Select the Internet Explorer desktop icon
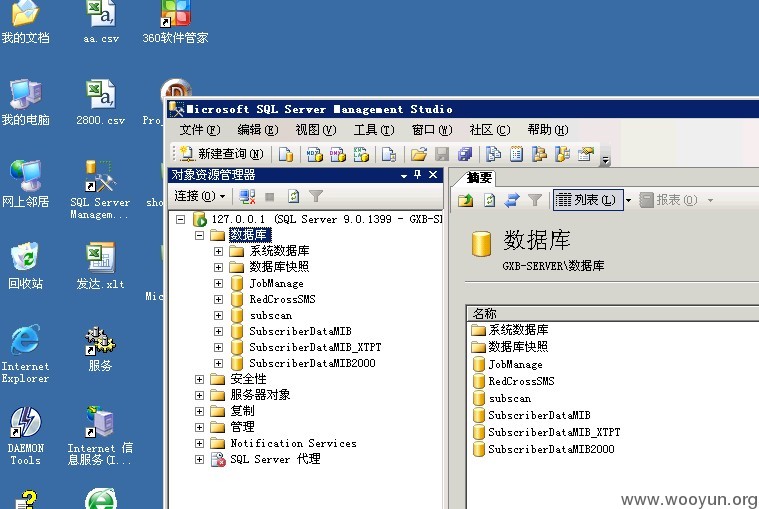759x509 pixels. coord(25,355)
